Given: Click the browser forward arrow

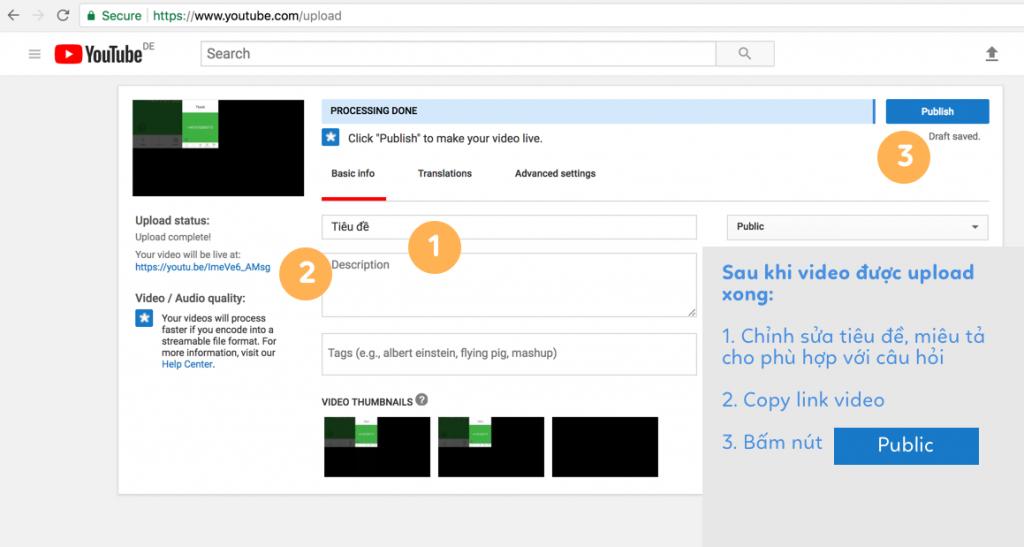Looking at the screenshot, I should click(x=38, y=15).
